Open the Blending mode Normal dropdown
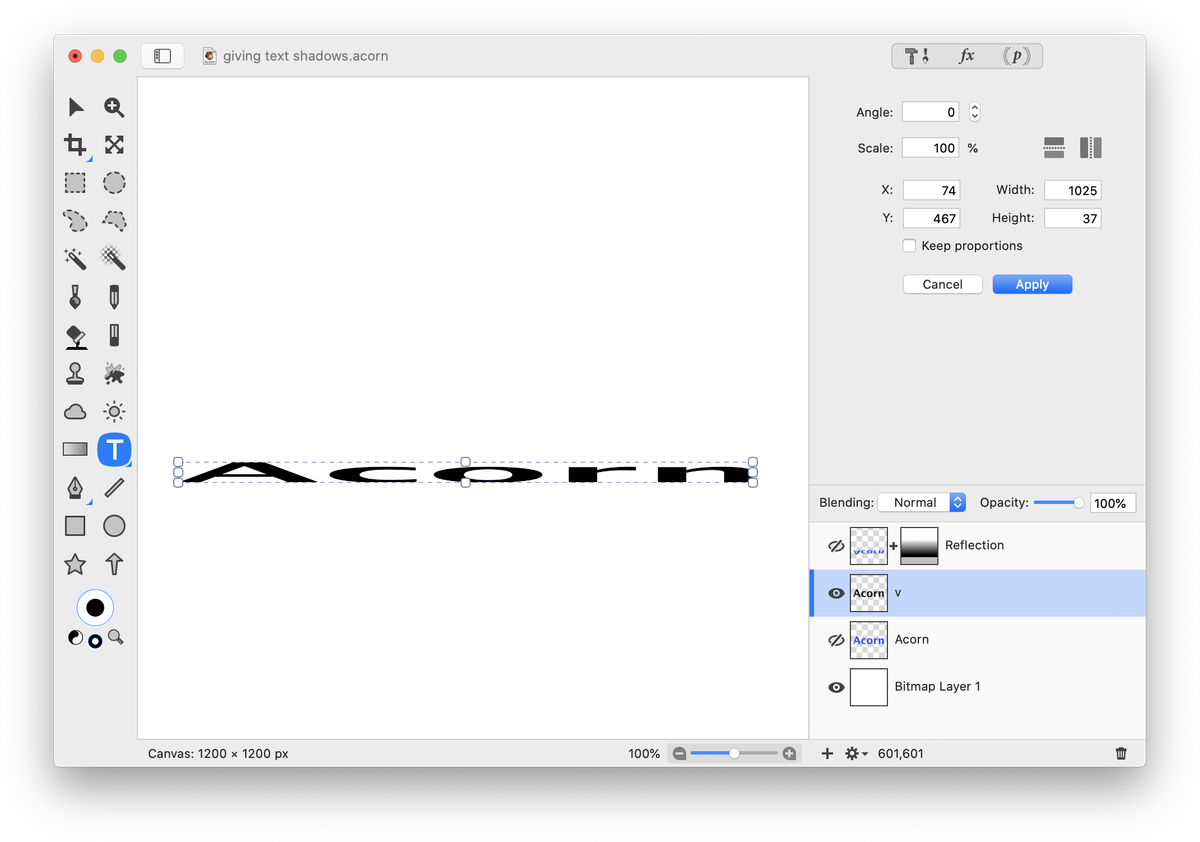Viewport: 1200px width, 842px height. click(x=922, y=503)
